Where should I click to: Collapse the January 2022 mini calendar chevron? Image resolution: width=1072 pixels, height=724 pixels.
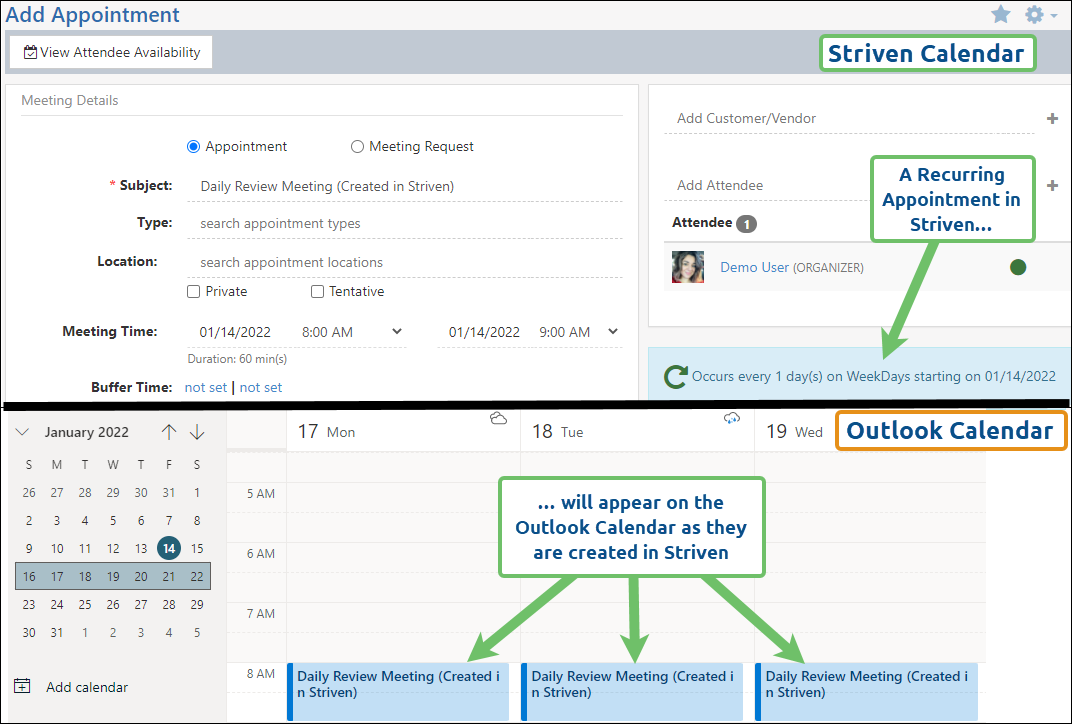tap(23, 432)
